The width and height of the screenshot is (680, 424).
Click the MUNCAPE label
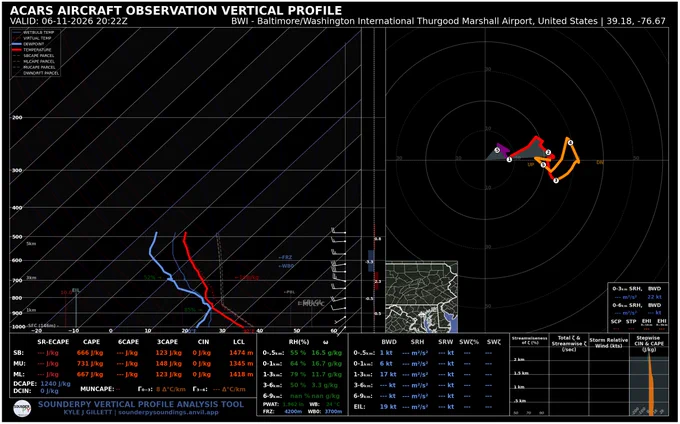click(x=97, y=389)
